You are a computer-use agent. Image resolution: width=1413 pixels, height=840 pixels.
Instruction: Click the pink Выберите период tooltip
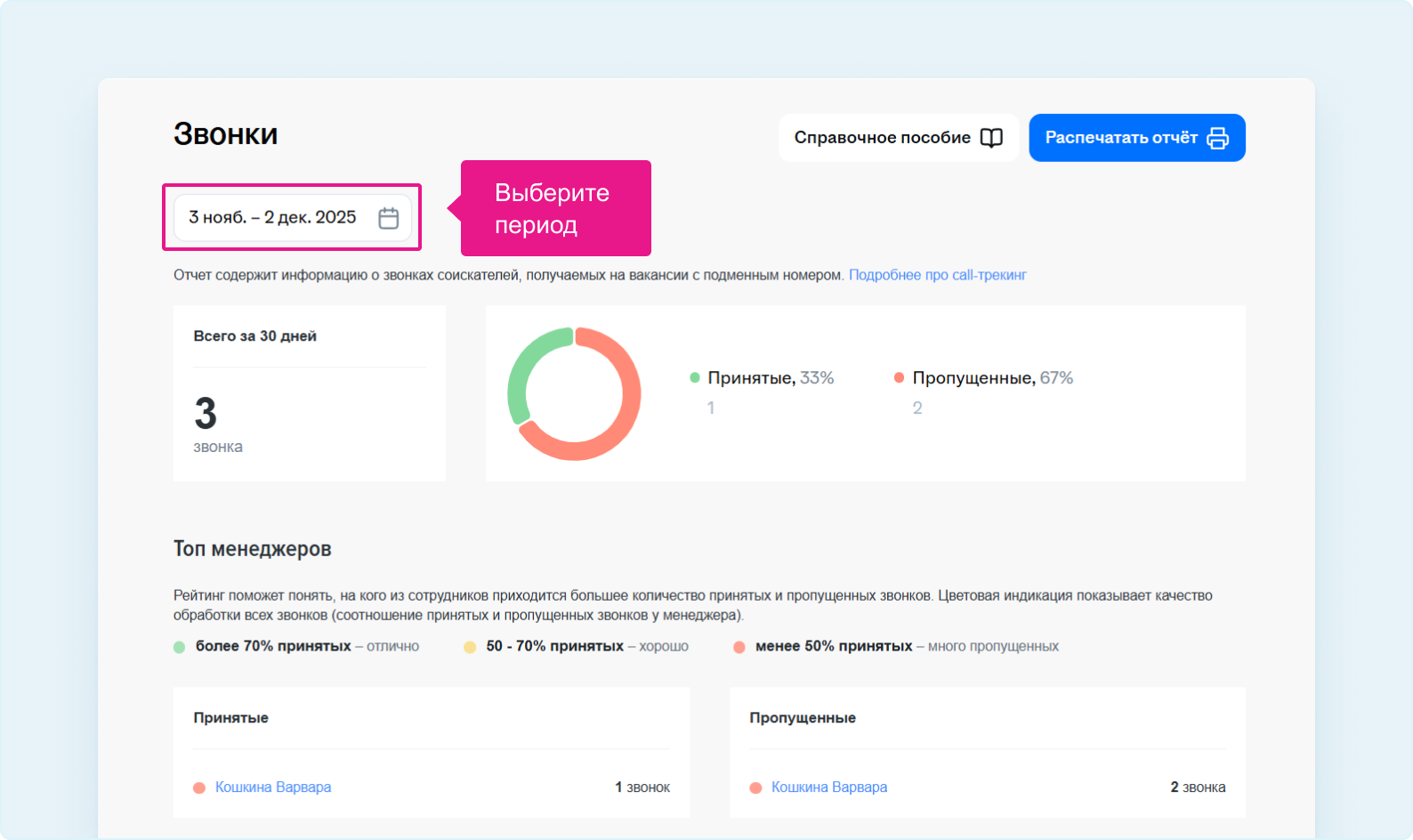click(555, 208)
